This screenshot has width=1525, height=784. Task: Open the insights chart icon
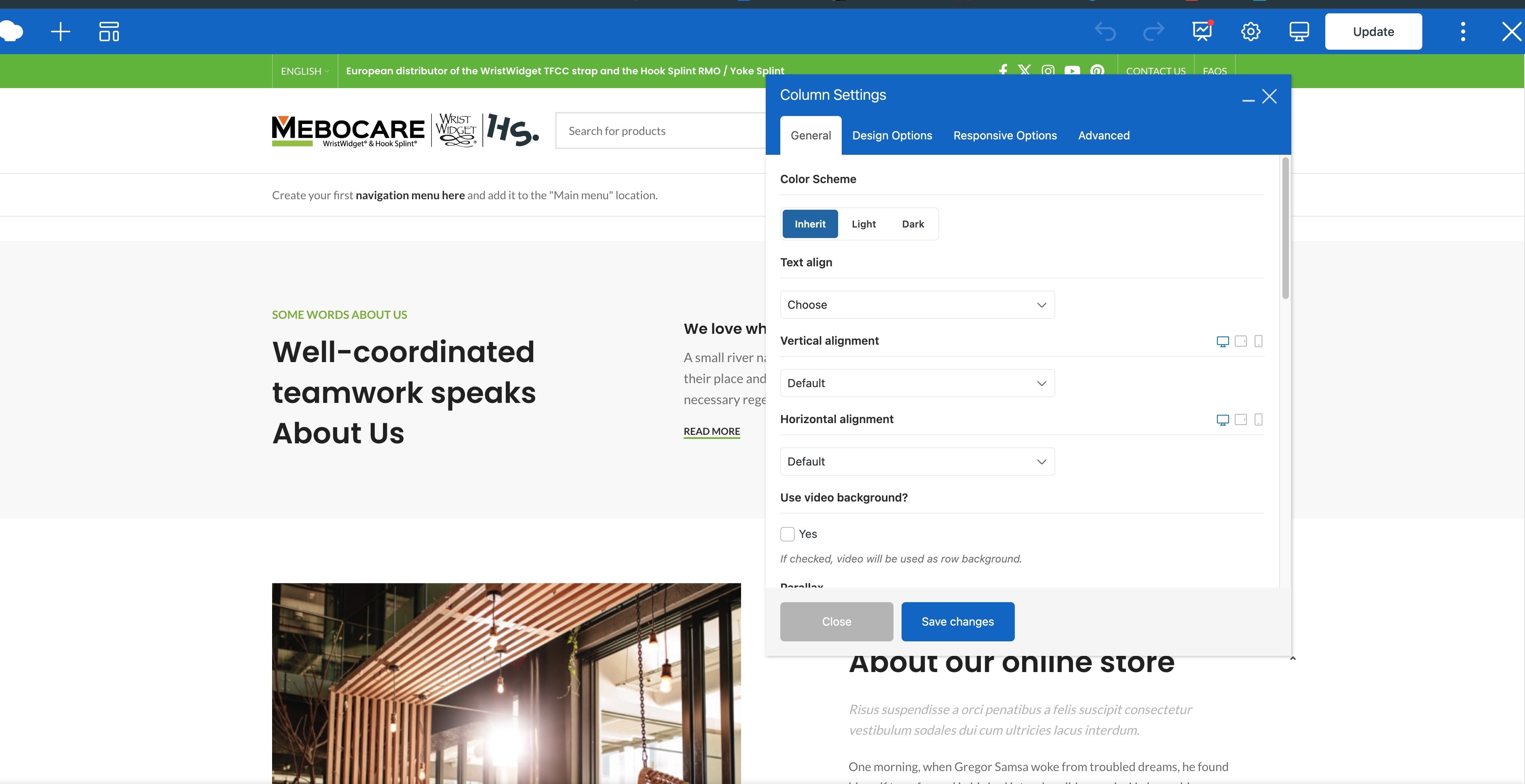(x=1202, y=32)
